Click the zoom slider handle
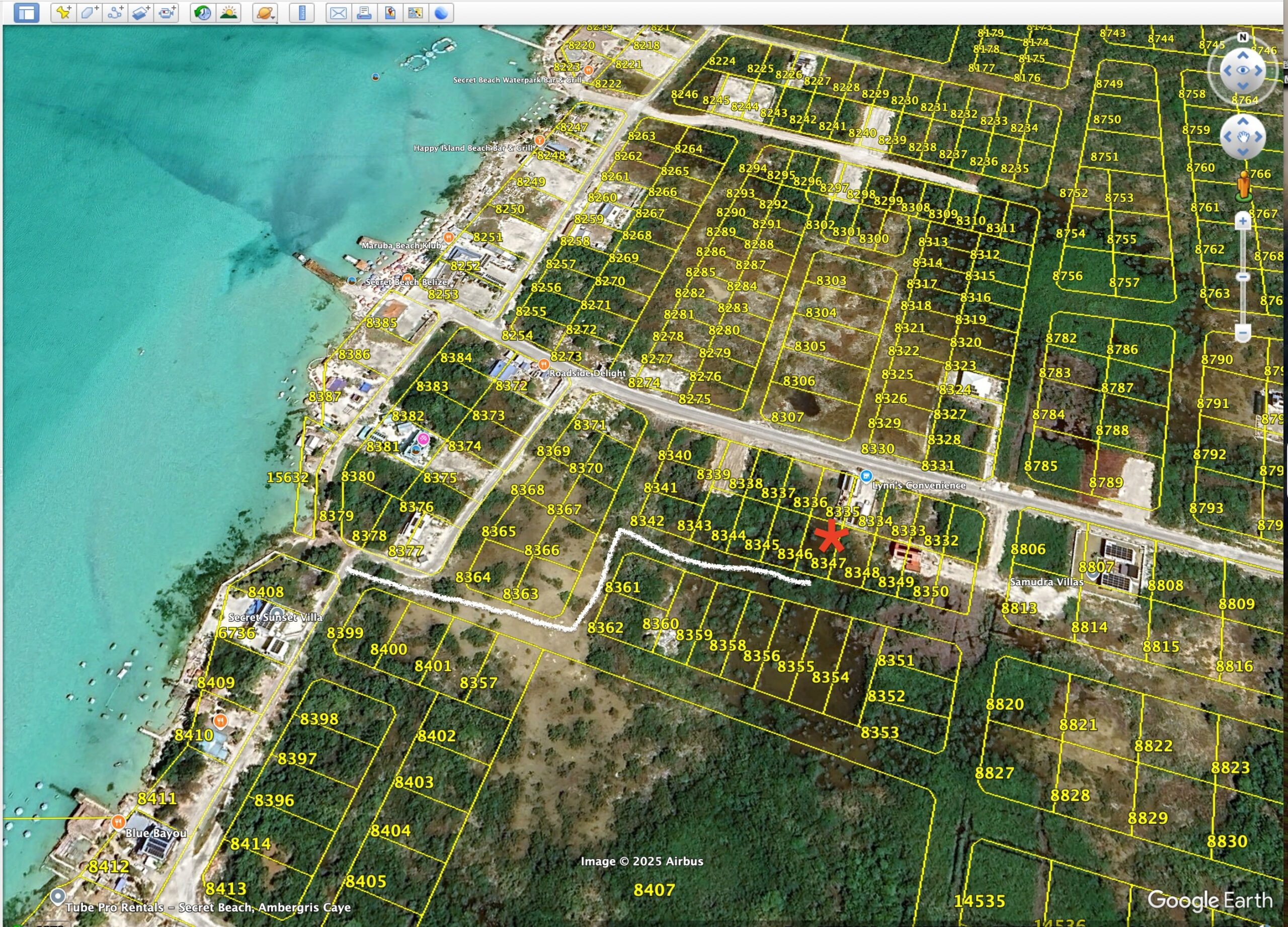The image size is (1288, 927). point(1243,277)
